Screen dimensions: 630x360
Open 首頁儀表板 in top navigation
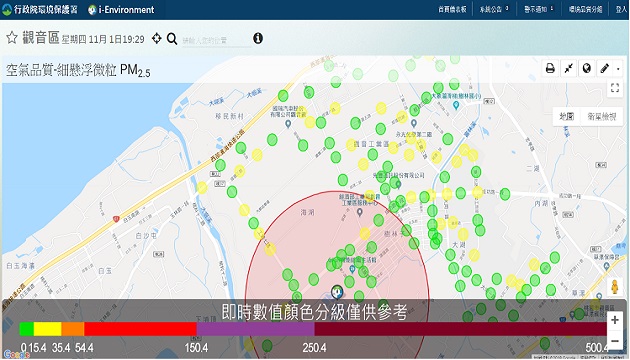(x=452, y=9)
